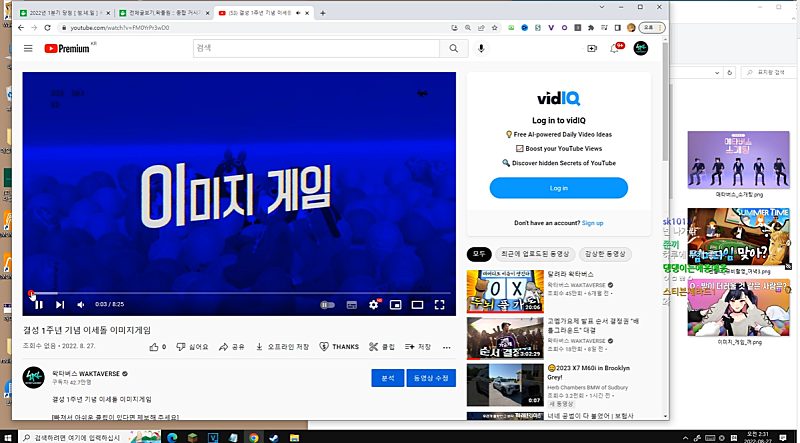Open Minecraft from the taskbar
The image size is (800, 443).
192,437
